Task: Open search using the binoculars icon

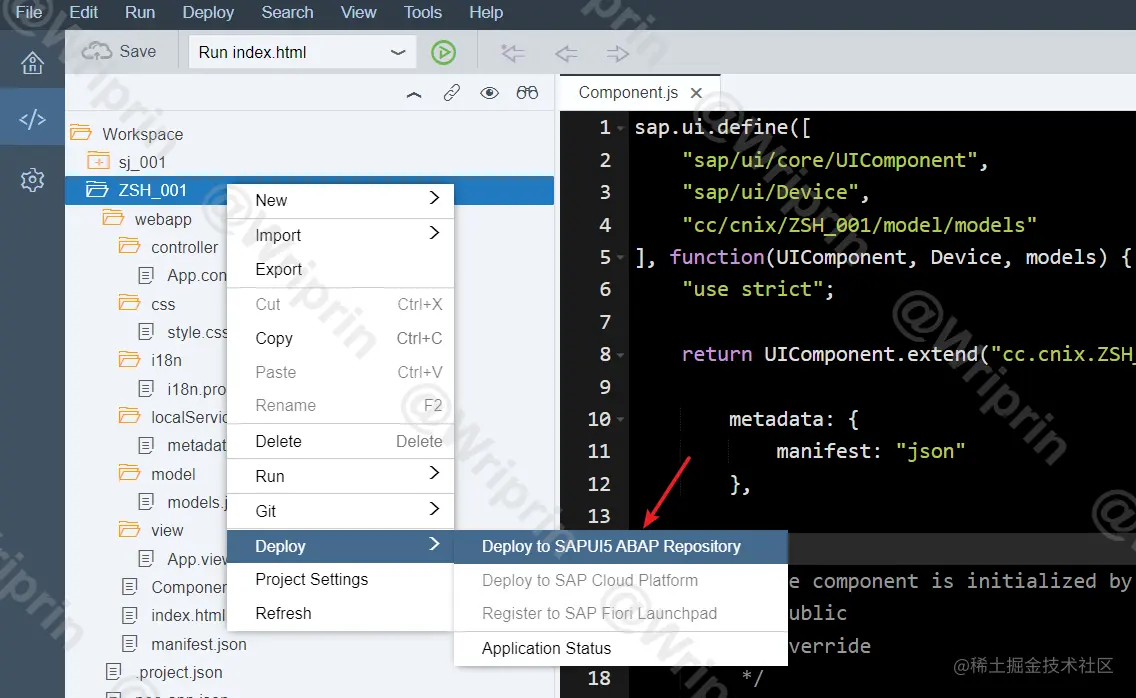Action: (x=527, y=92)
